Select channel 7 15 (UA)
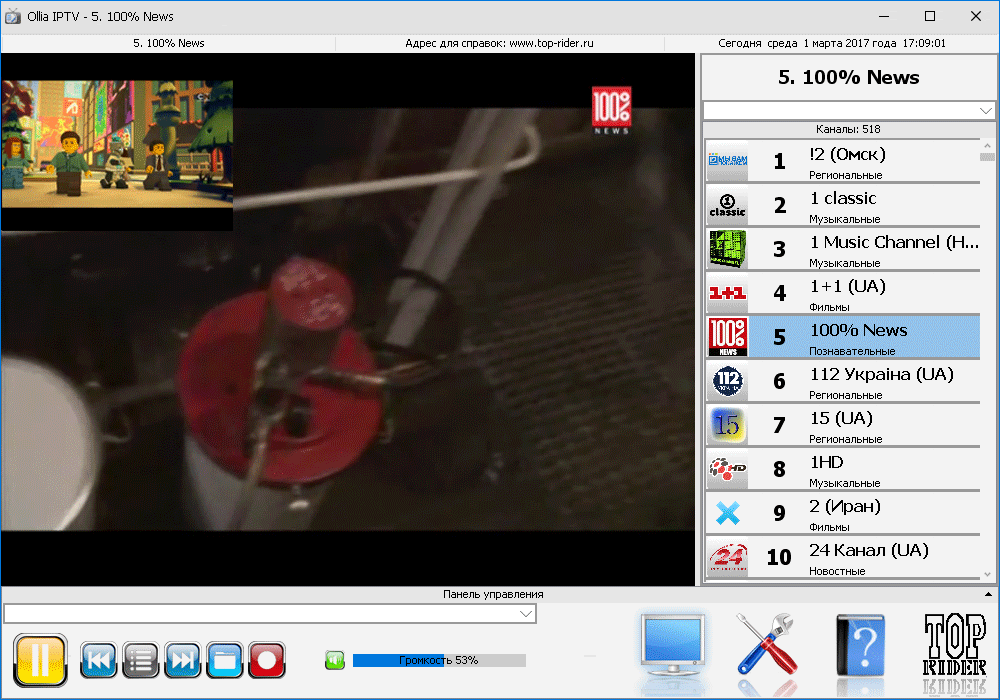Viewport: 1000px width, 700px height. (843, 425)
